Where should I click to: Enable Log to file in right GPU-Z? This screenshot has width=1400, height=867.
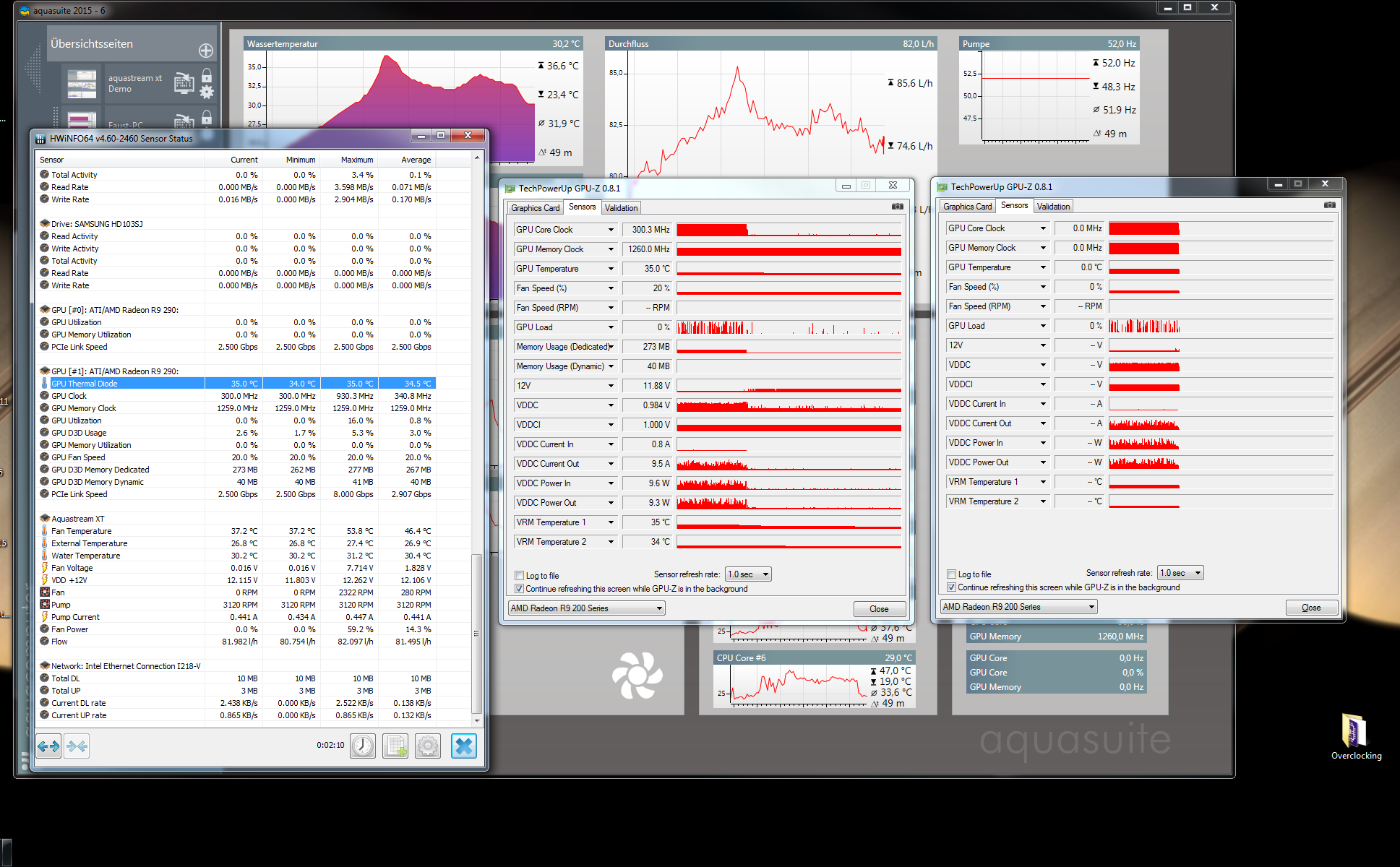[x=951, y=574]
